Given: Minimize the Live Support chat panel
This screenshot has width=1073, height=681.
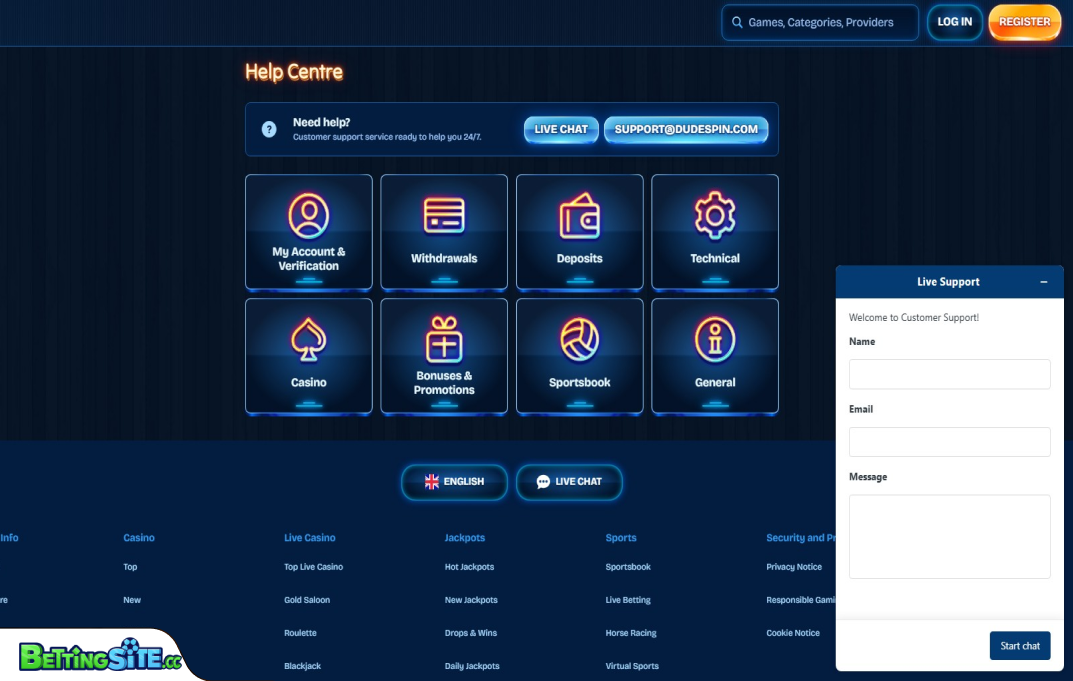Looking at the screenshot, I should click(x=1044, y=282).
